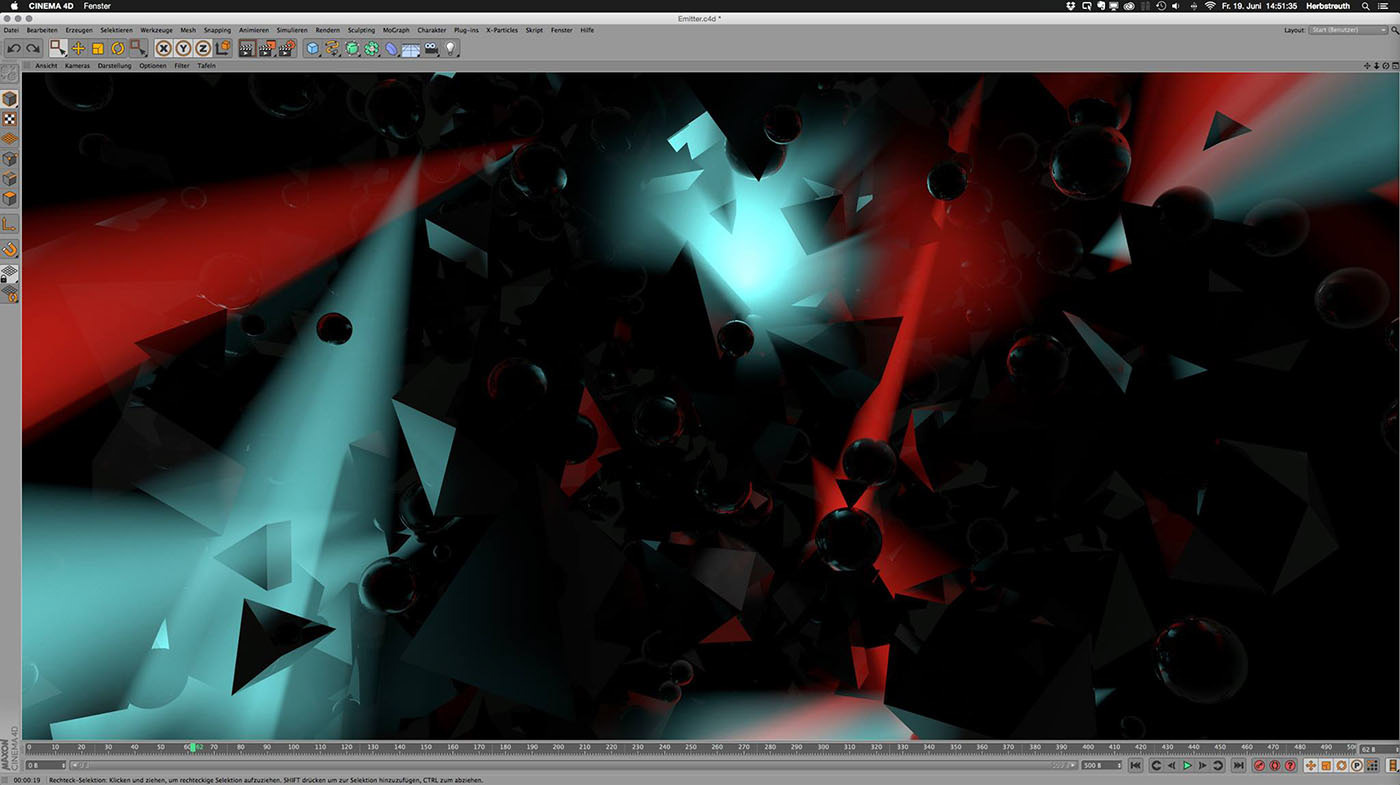Open the light bulb objects palette

point(450,48)
